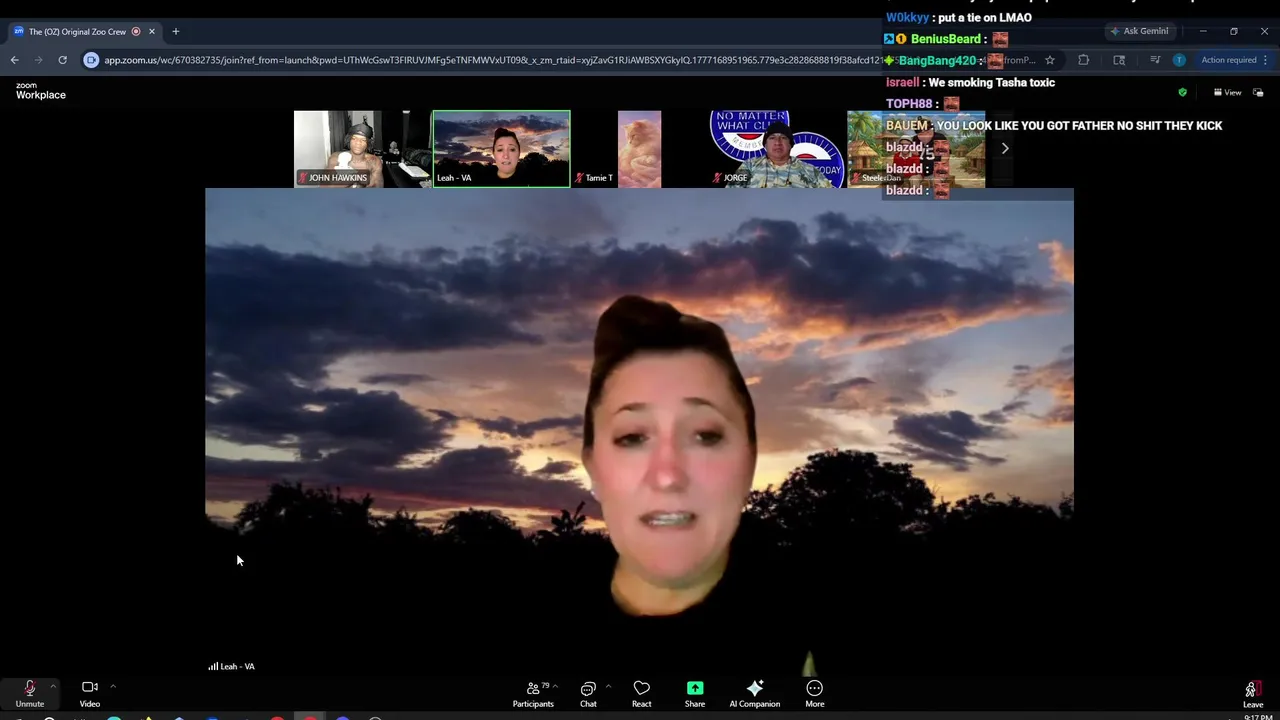Click the Leave meeting button
This screenshot has width=1280, height=720.
click(x=1252, y=694)
